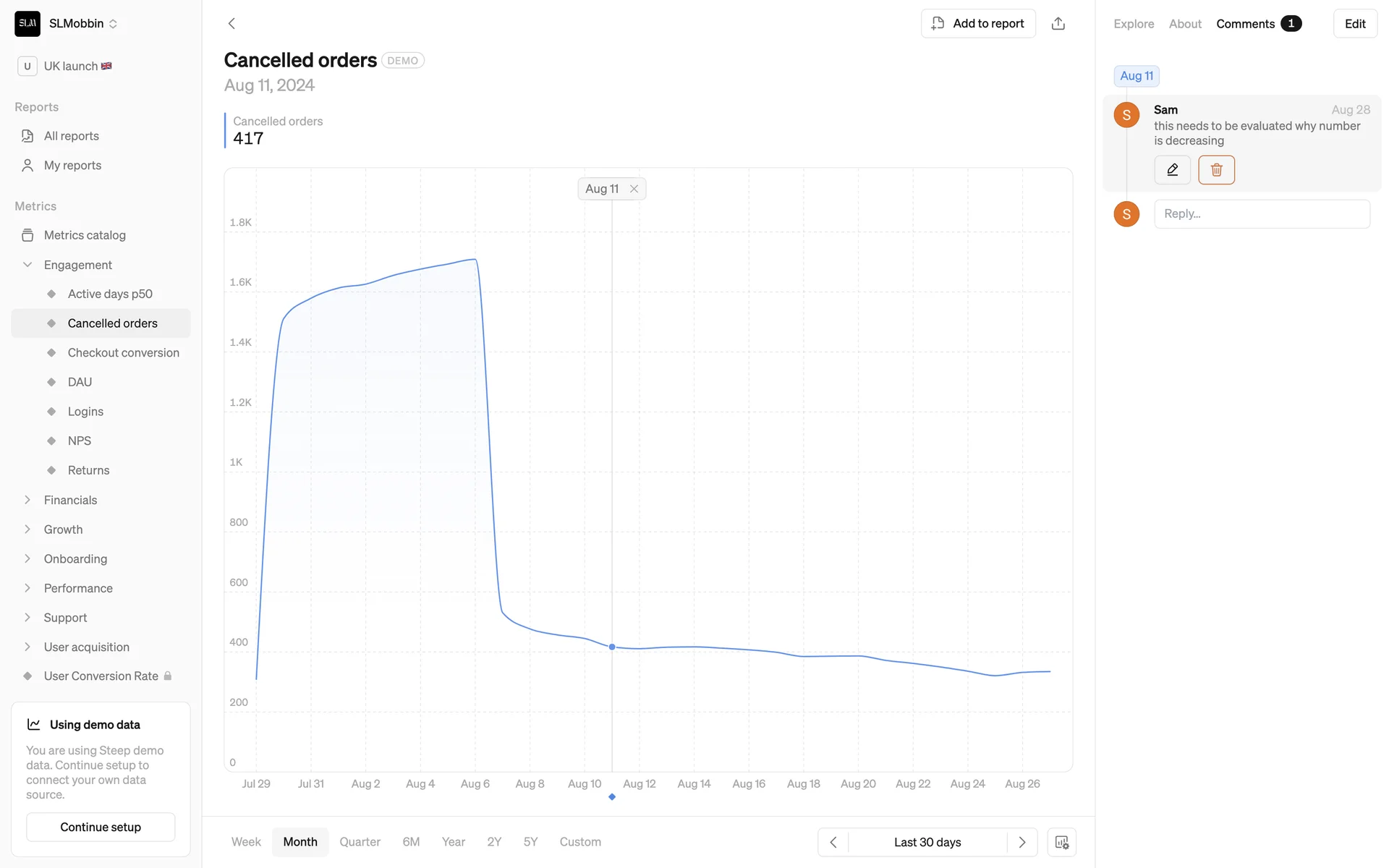Image resolution: width=1389 pixels, height=868 pixels.
Task: Go to previous date range
Action: [833, 842]
